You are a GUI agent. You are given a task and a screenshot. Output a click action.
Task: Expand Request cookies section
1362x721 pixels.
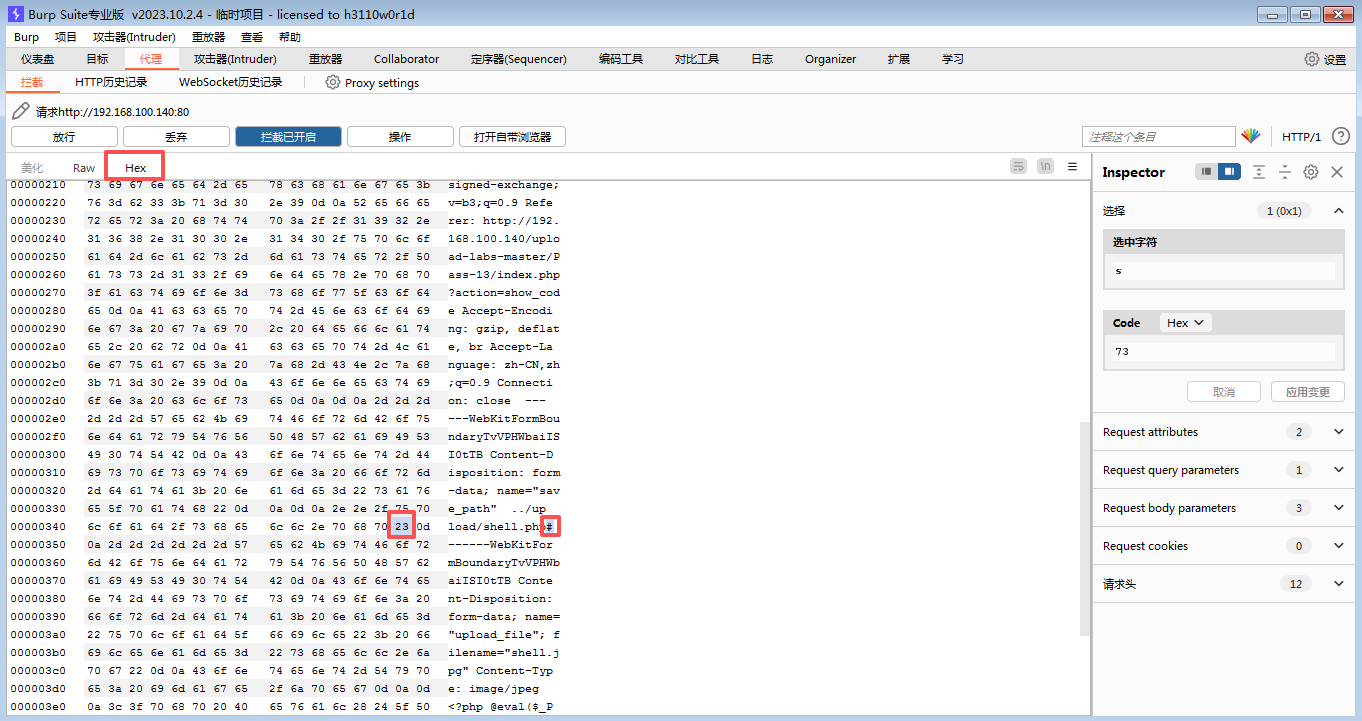(x=1339, y=546)
